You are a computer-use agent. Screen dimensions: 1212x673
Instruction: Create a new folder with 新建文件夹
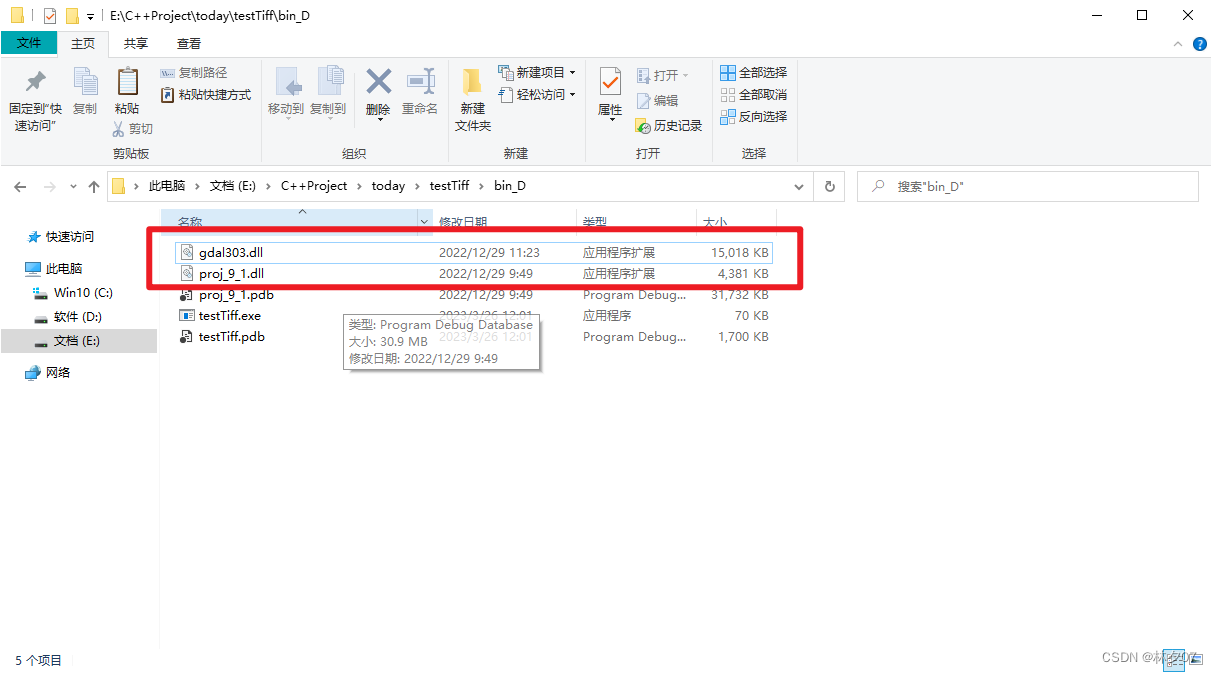pos(473,100)
